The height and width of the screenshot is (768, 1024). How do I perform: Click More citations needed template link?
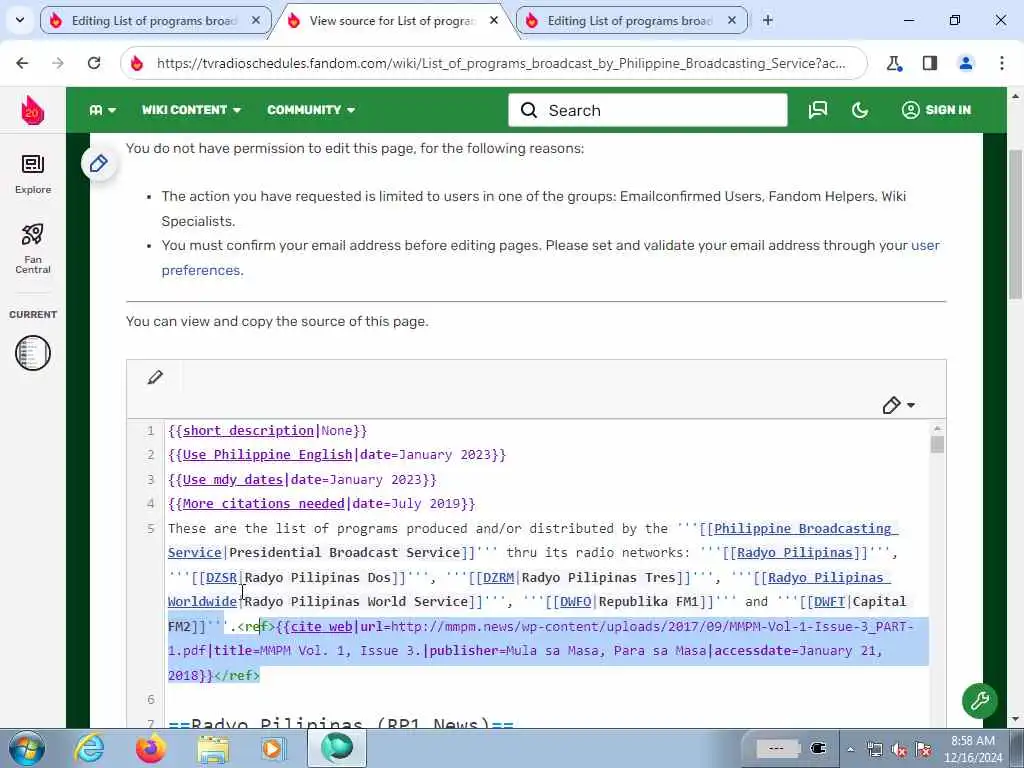[x=263, y=504]
